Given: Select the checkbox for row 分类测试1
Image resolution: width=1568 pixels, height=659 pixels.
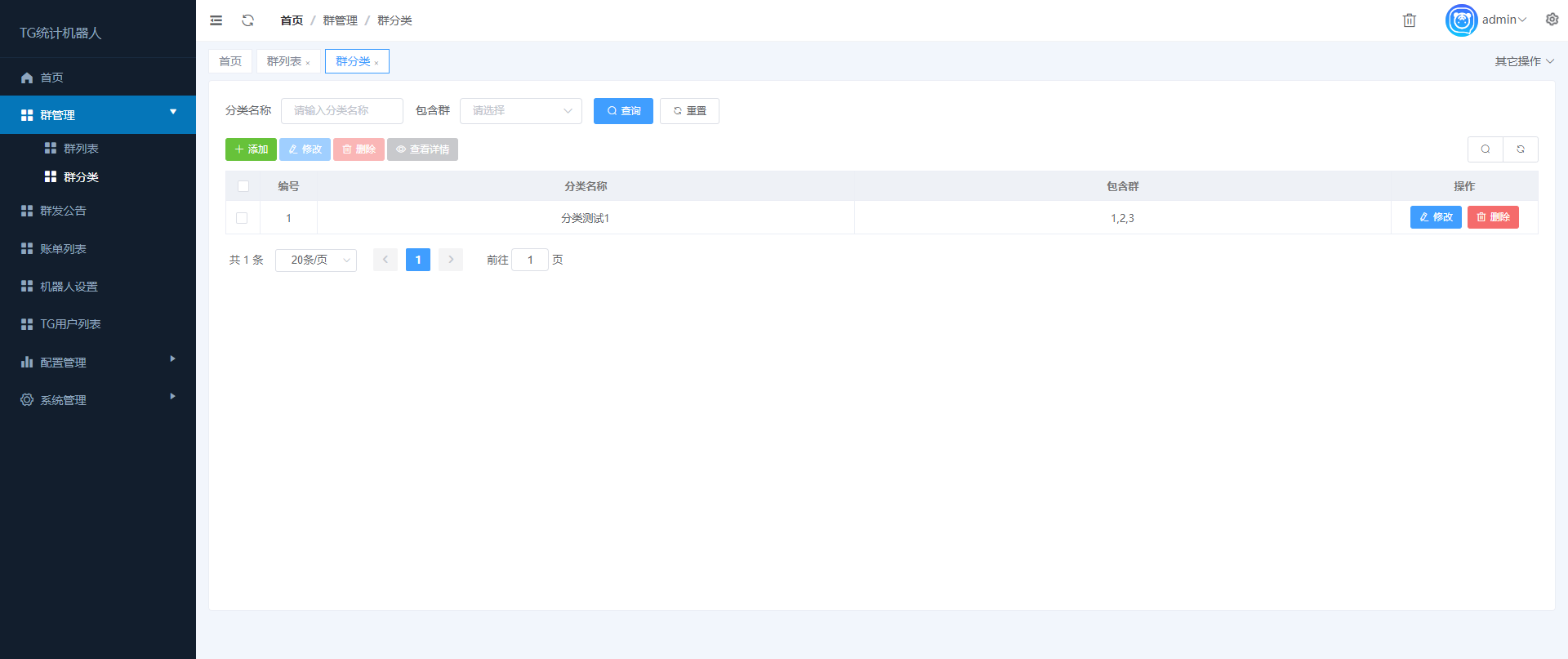Looking at the screenshot, I should click(x=242, y=218).
